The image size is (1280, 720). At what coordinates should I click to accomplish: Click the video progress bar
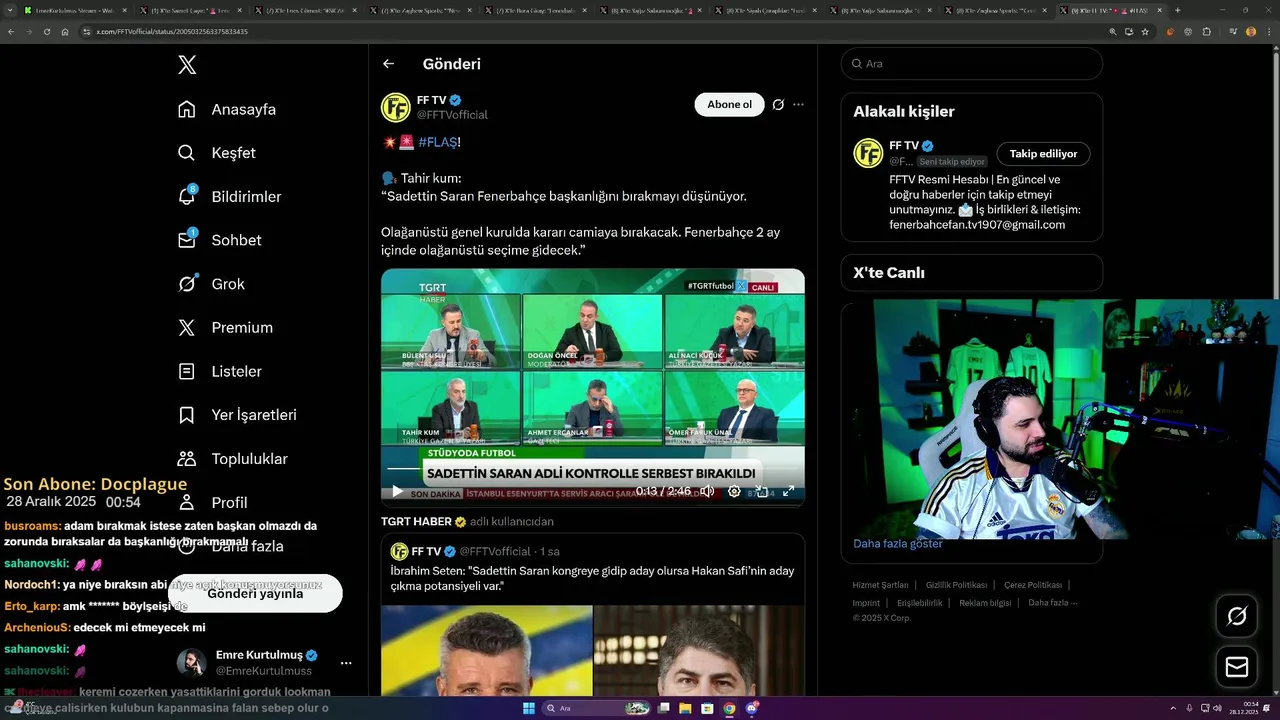point(592,468)
